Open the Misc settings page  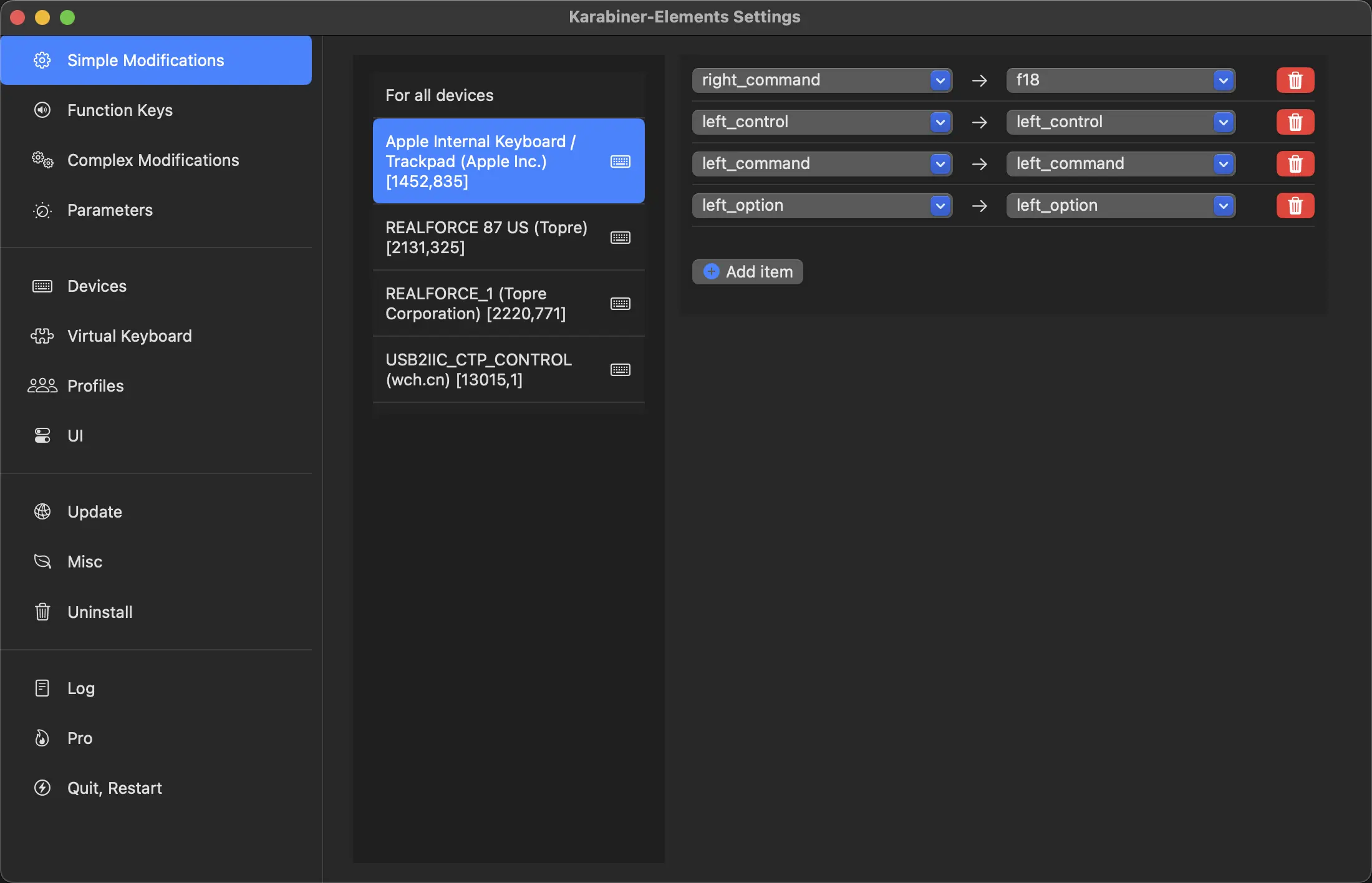(156, 562)
